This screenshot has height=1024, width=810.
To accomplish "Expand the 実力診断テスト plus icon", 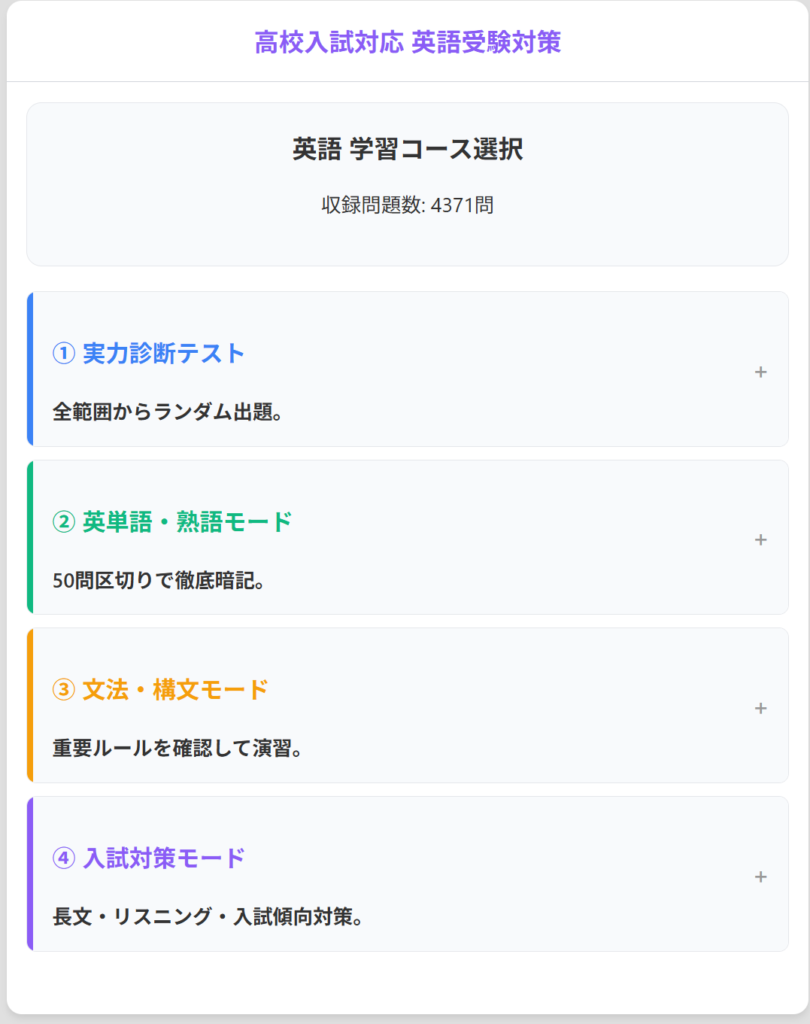I will click(760, 372).
